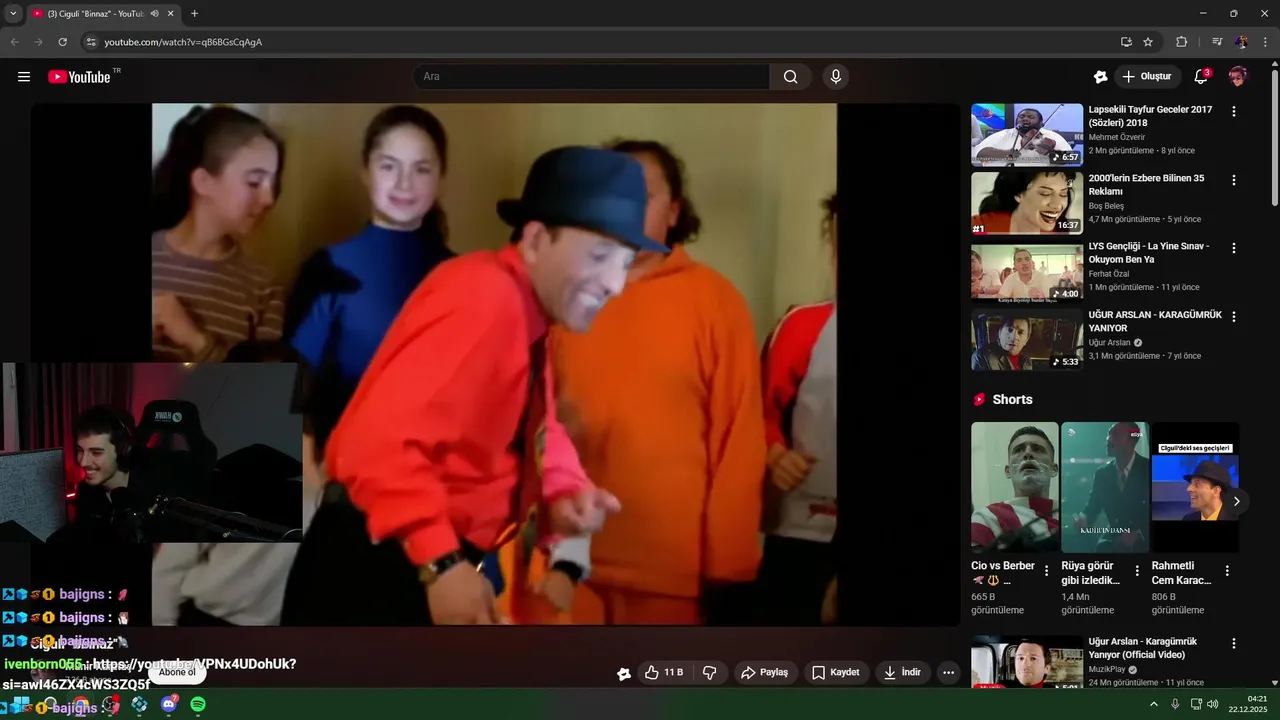Show next Shorts with right arrow

[x=1237, y=501]
